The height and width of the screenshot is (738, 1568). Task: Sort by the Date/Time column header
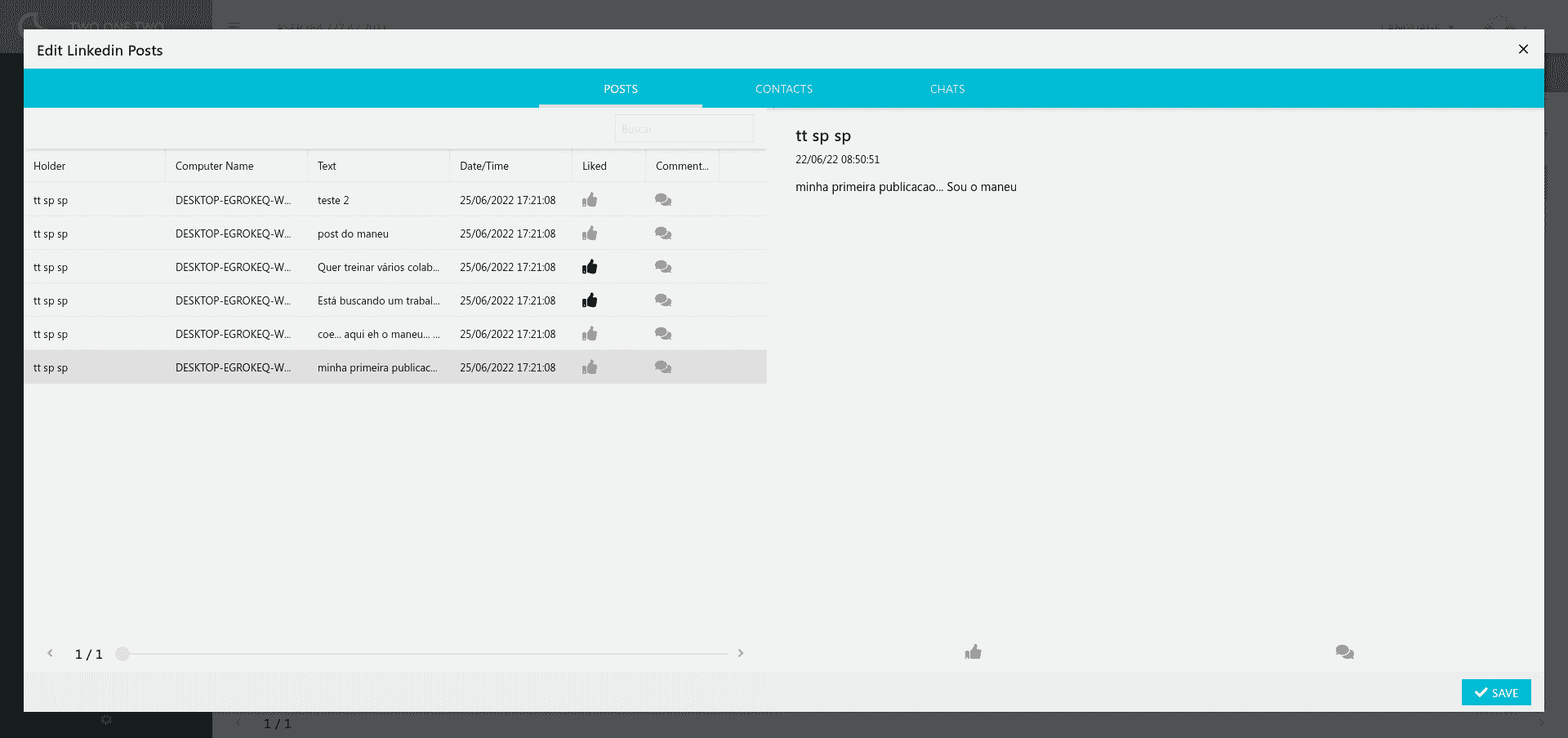point(510,166)
